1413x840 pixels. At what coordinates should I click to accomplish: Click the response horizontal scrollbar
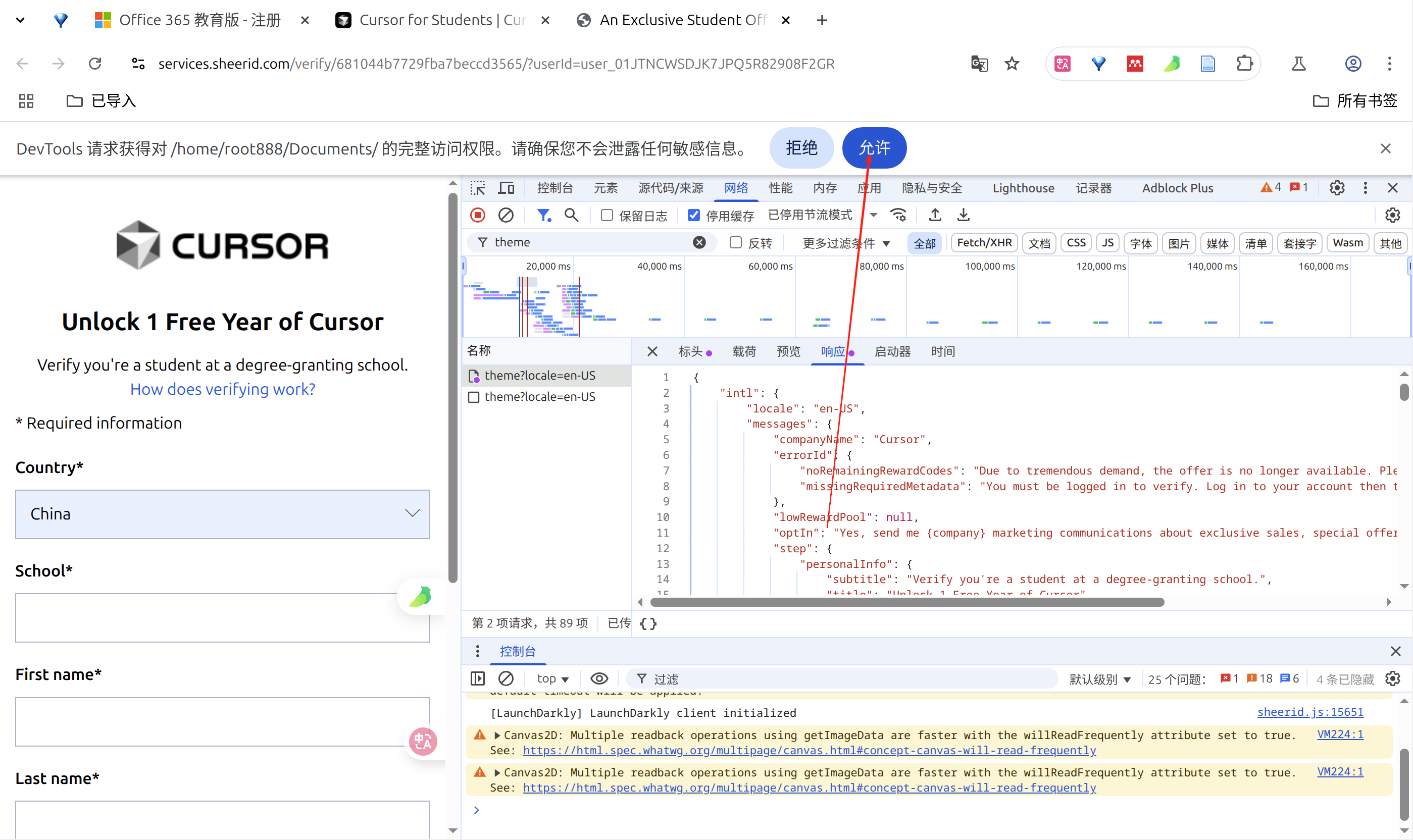pos(907,602)
